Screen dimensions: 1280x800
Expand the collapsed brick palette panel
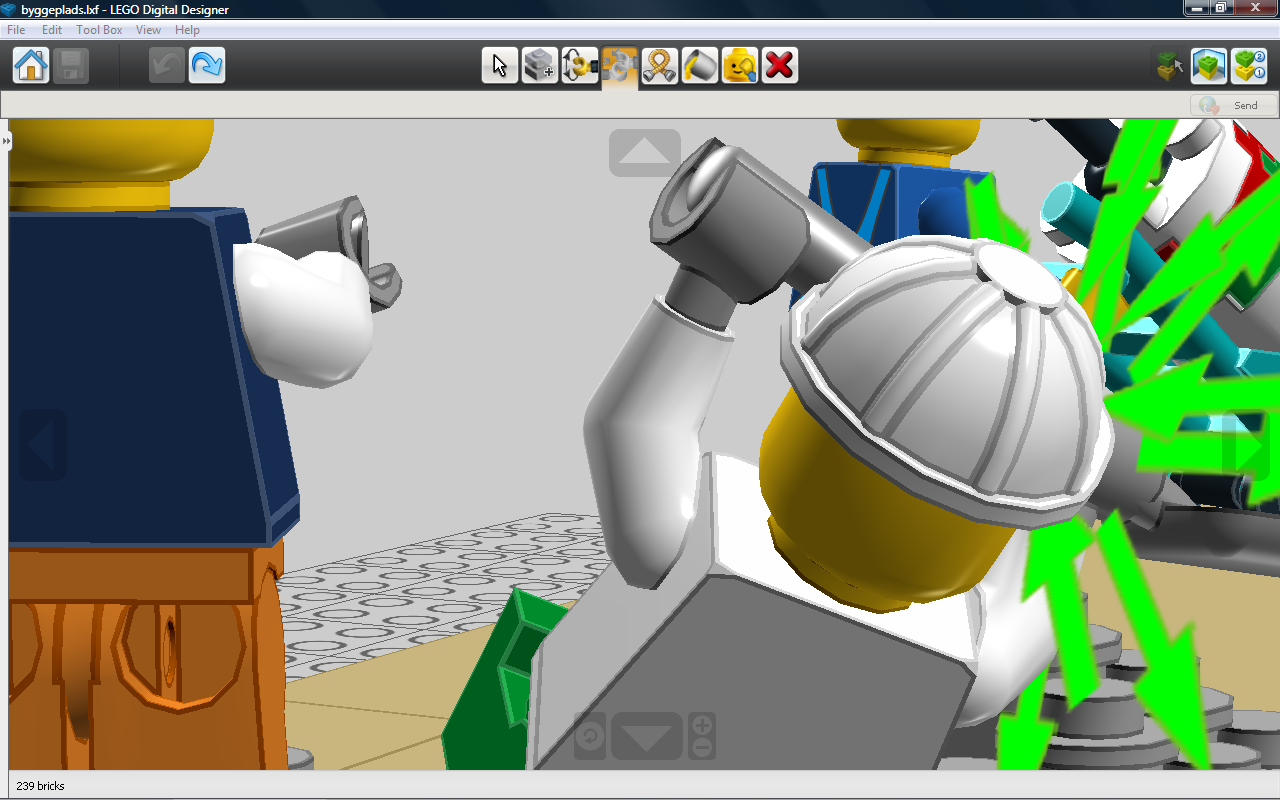[5, 142]
